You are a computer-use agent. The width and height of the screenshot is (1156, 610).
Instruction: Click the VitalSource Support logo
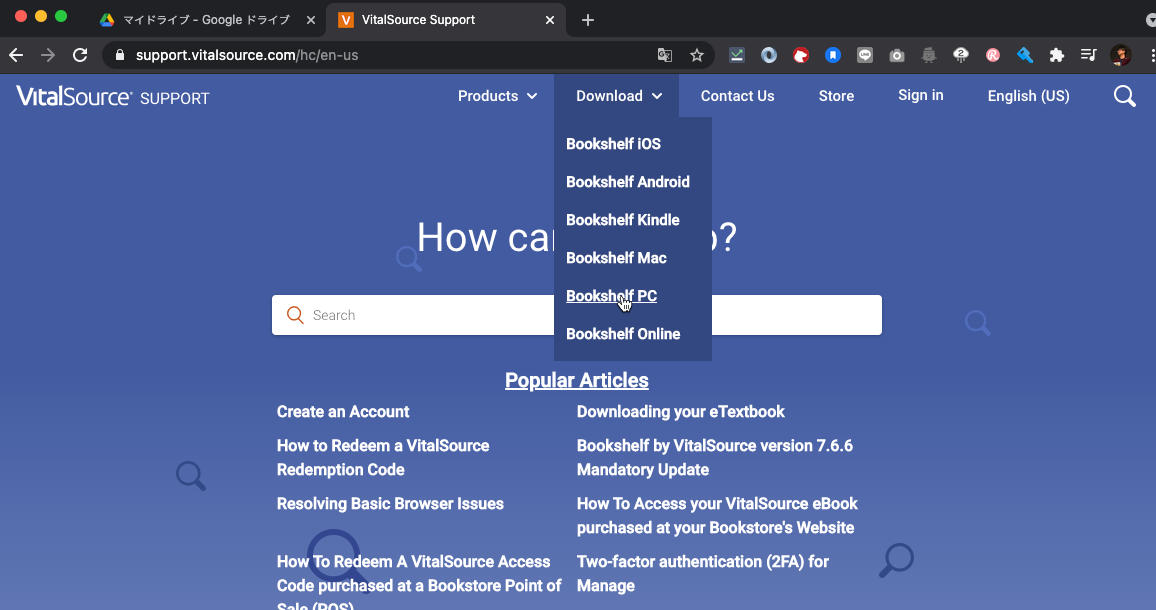113,97
